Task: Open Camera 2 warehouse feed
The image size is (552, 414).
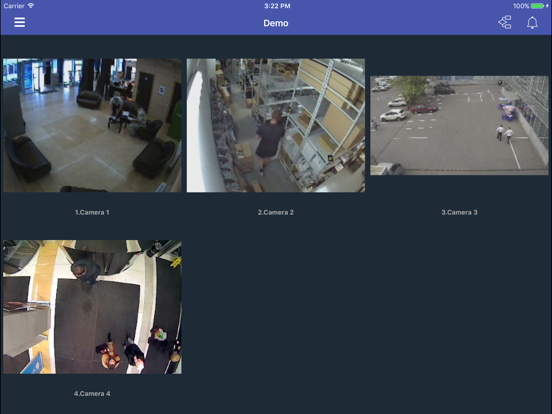Action: [276, 125]
